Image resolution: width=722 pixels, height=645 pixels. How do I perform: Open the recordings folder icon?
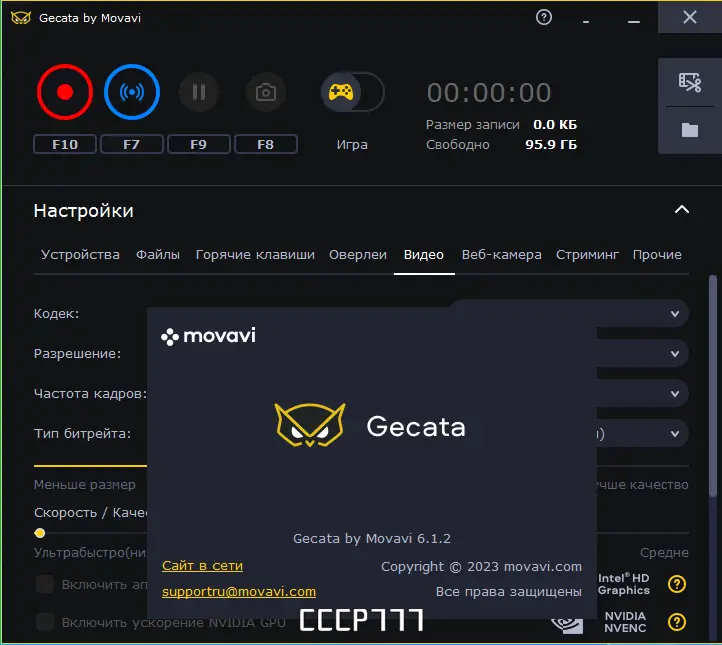click(689, 130)
